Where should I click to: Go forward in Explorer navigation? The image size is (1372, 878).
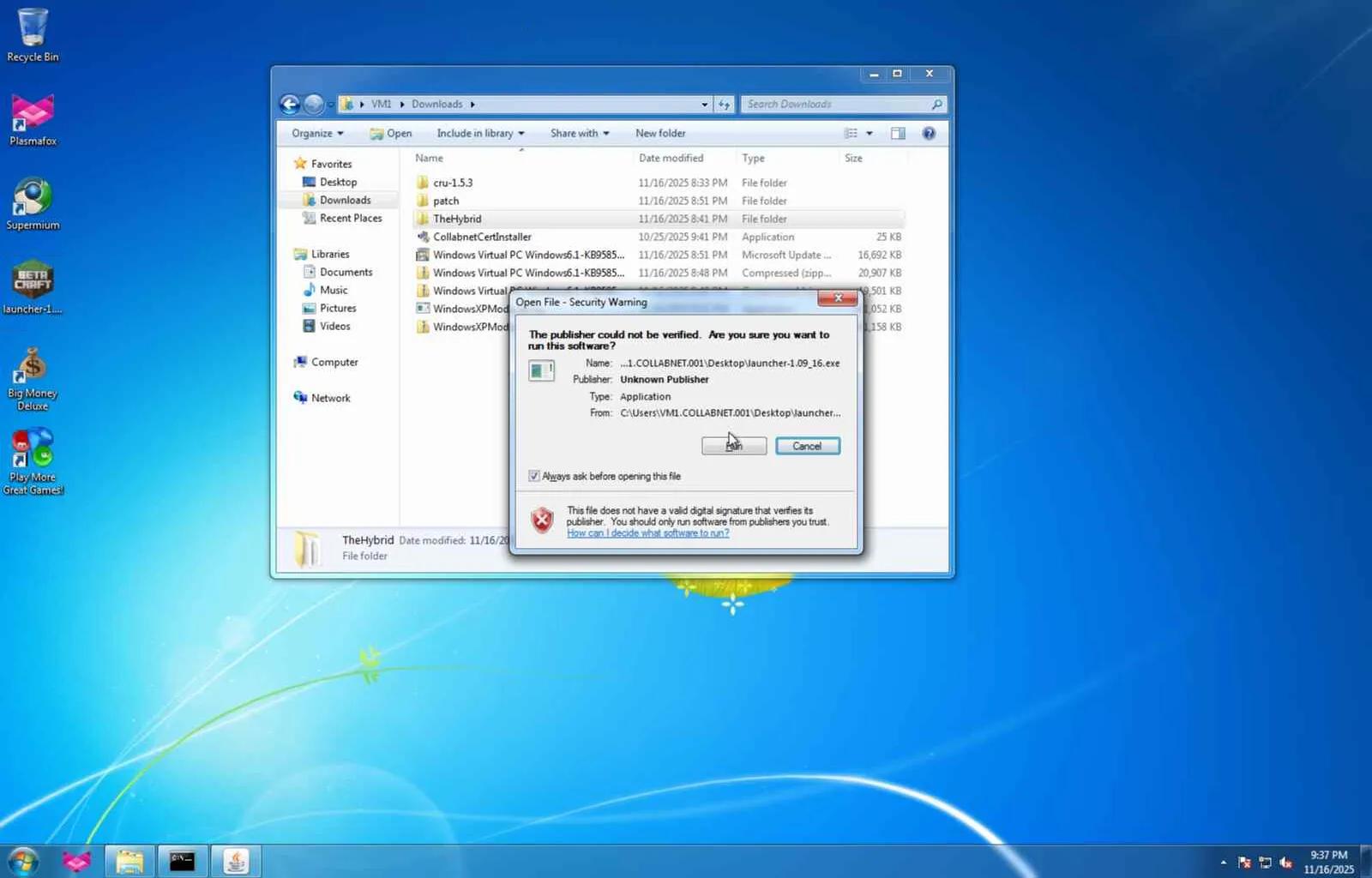click(314, 105)
